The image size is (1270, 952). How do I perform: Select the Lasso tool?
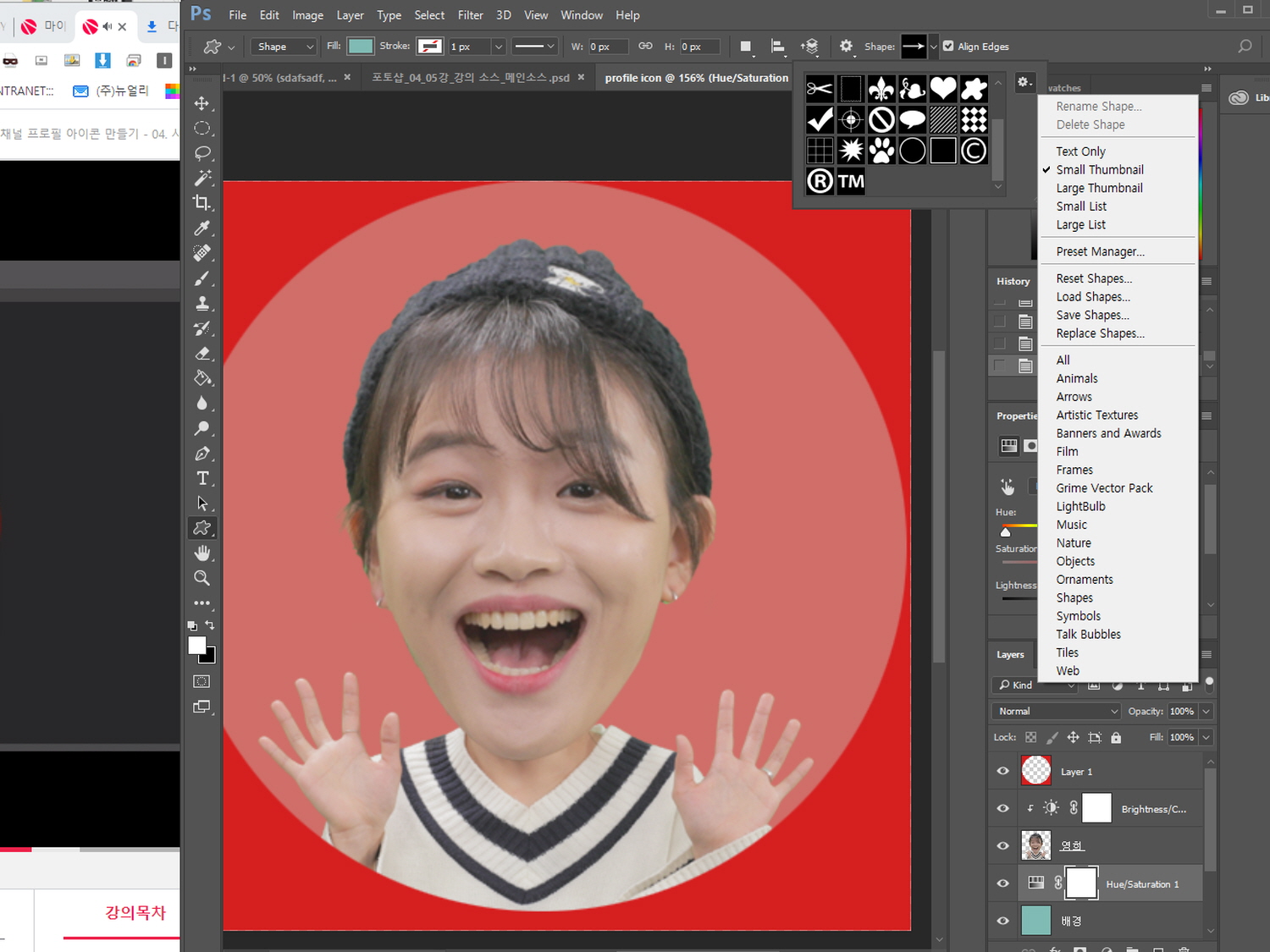(x=202, y=153)
